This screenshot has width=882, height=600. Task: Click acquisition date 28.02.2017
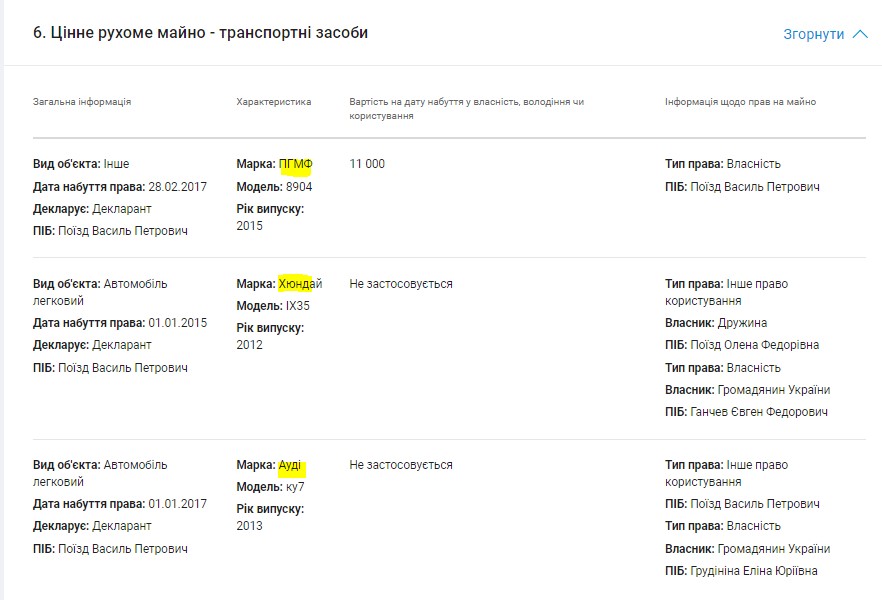pos(177,187)
